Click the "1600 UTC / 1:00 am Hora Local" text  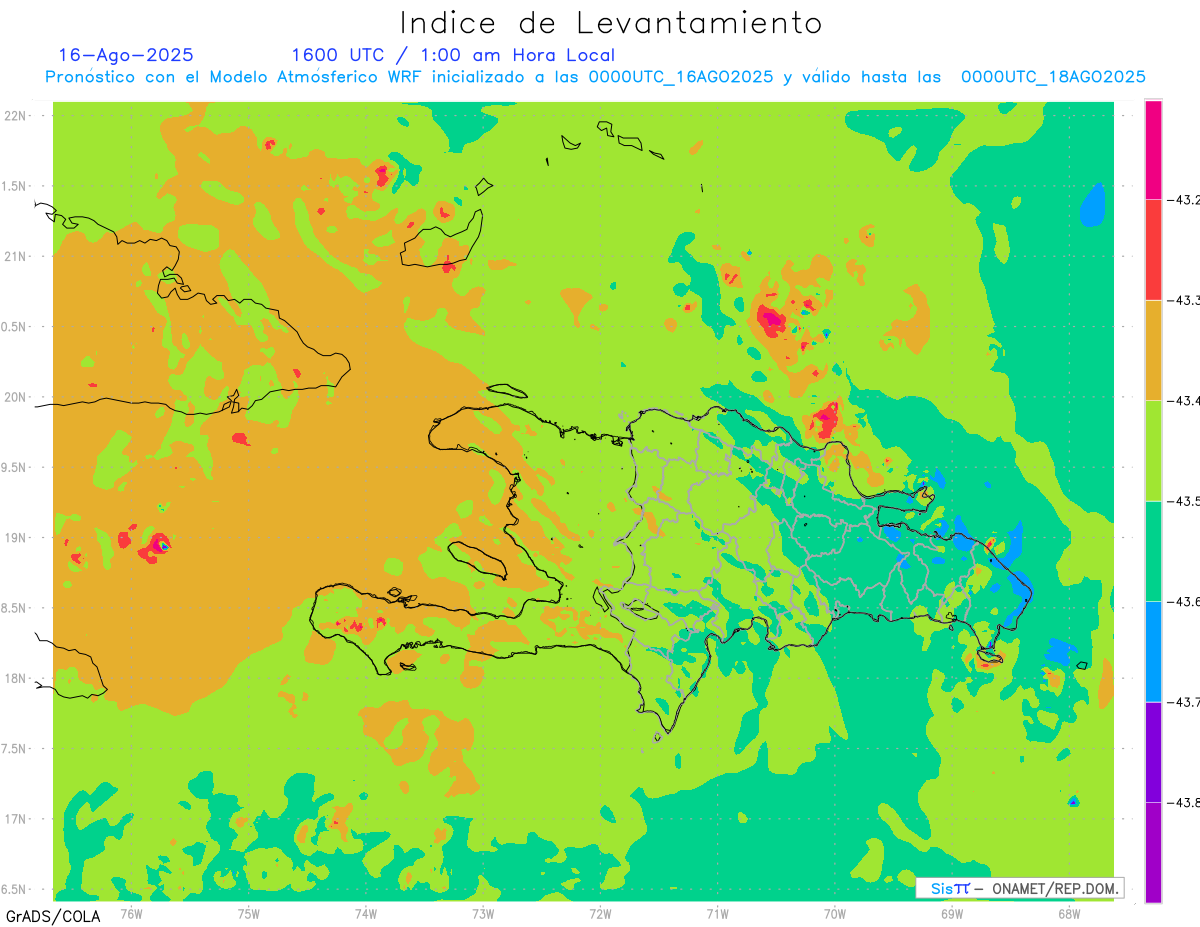pos(453,55)
